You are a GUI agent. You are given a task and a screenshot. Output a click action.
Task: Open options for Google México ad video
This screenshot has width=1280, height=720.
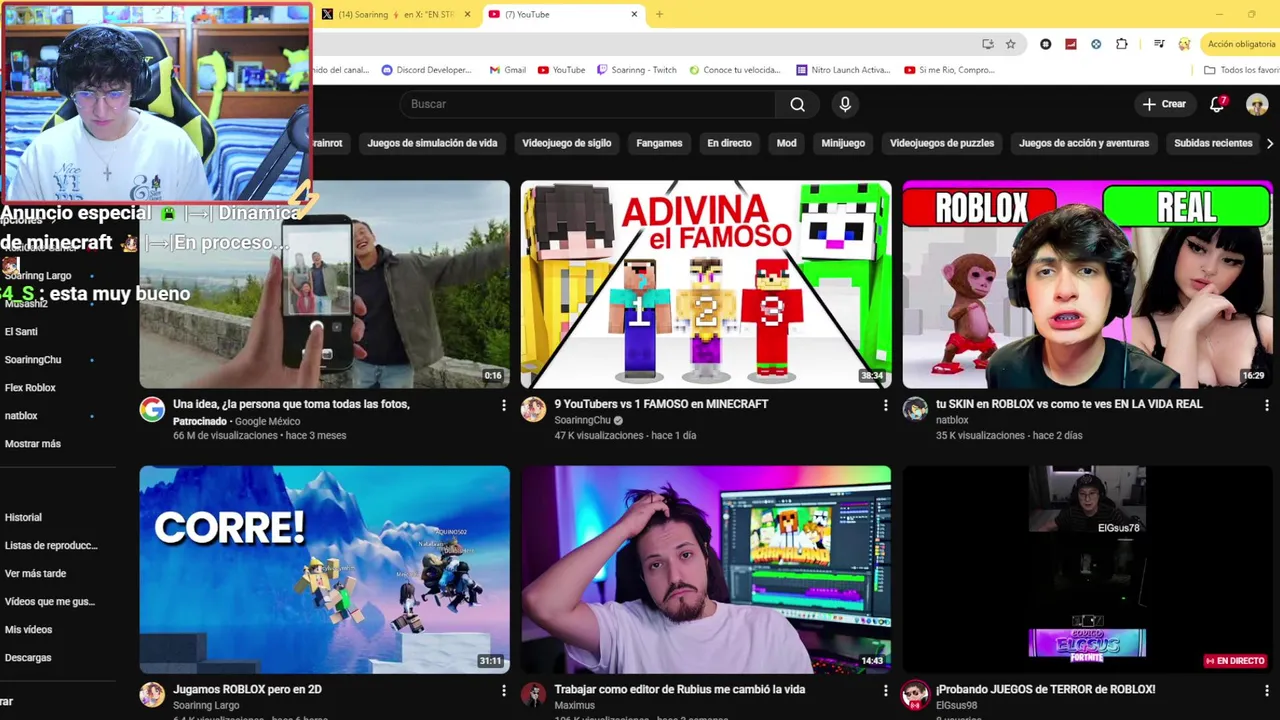pyautogui.click(x=503, y=405)
